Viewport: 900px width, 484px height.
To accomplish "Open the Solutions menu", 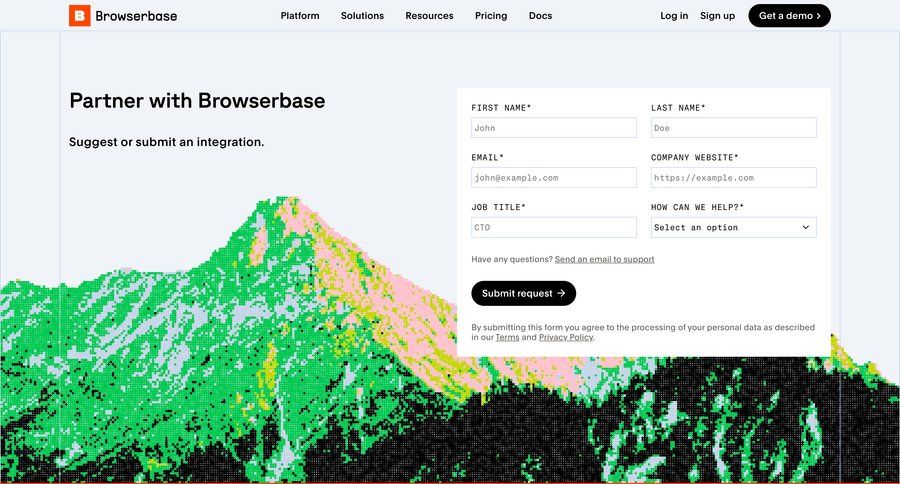I will [x=362, y=16].
